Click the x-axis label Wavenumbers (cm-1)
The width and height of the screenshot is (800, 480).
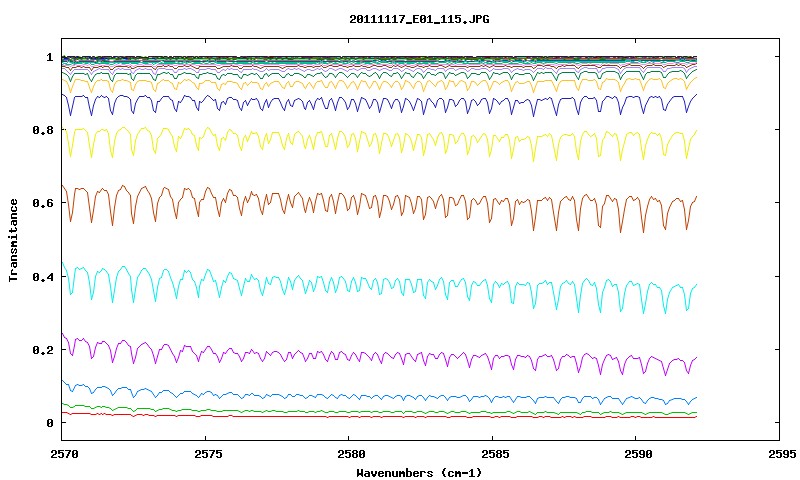419,473
